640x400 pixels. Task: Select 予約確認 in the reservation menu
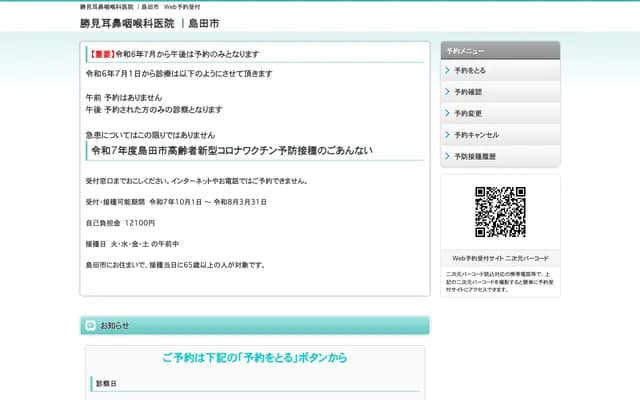click(x=468, y=92)
